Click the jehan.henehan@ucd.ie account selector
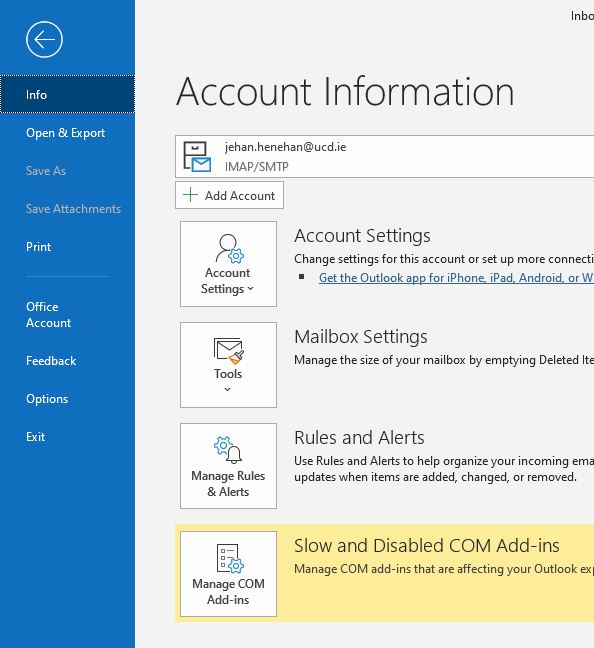Viewport: 594px width, 648px height. pos(384,157)
